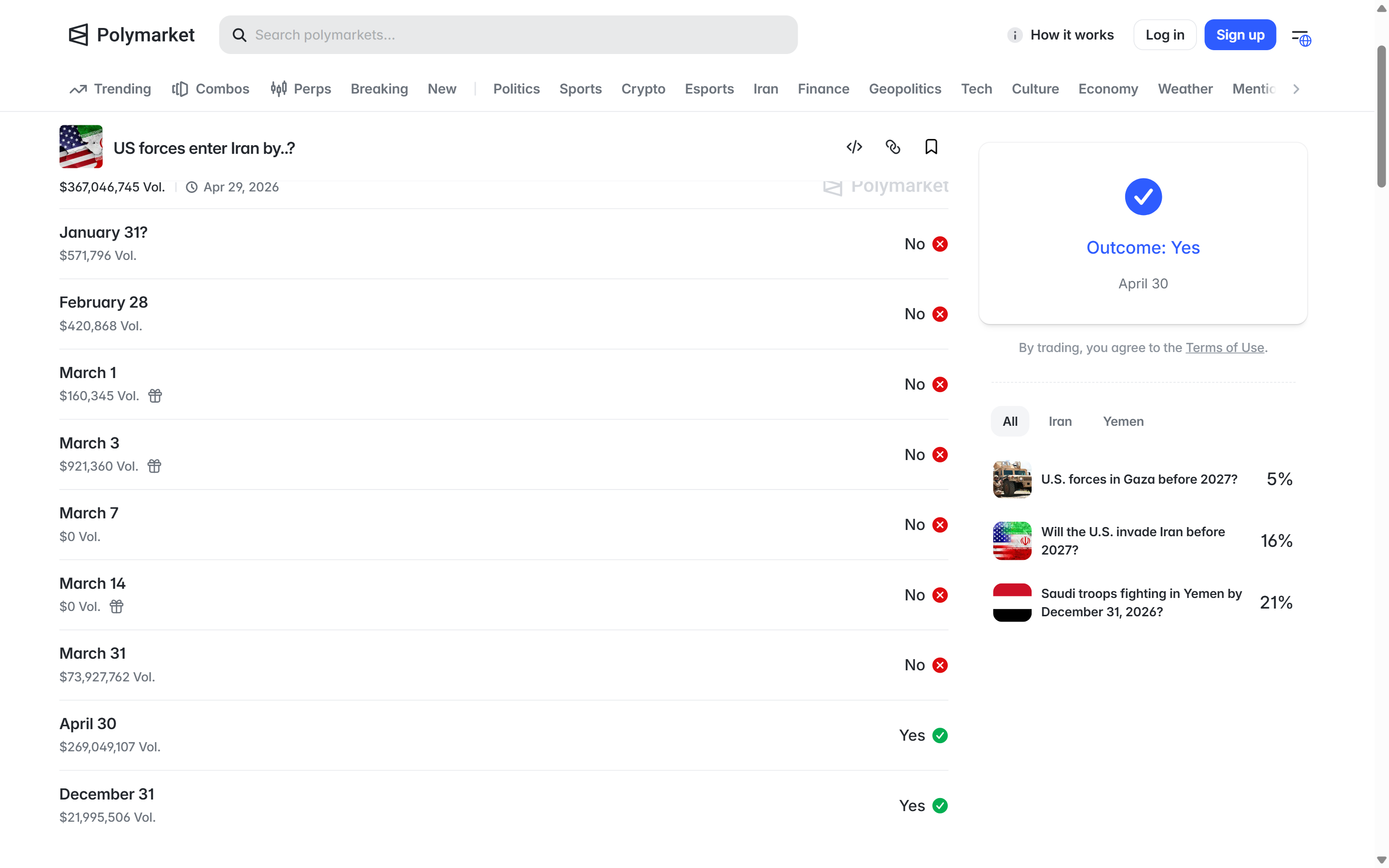Click the embed code icon
This screenshot has height=868, width=1389.
tap(854, 147)
